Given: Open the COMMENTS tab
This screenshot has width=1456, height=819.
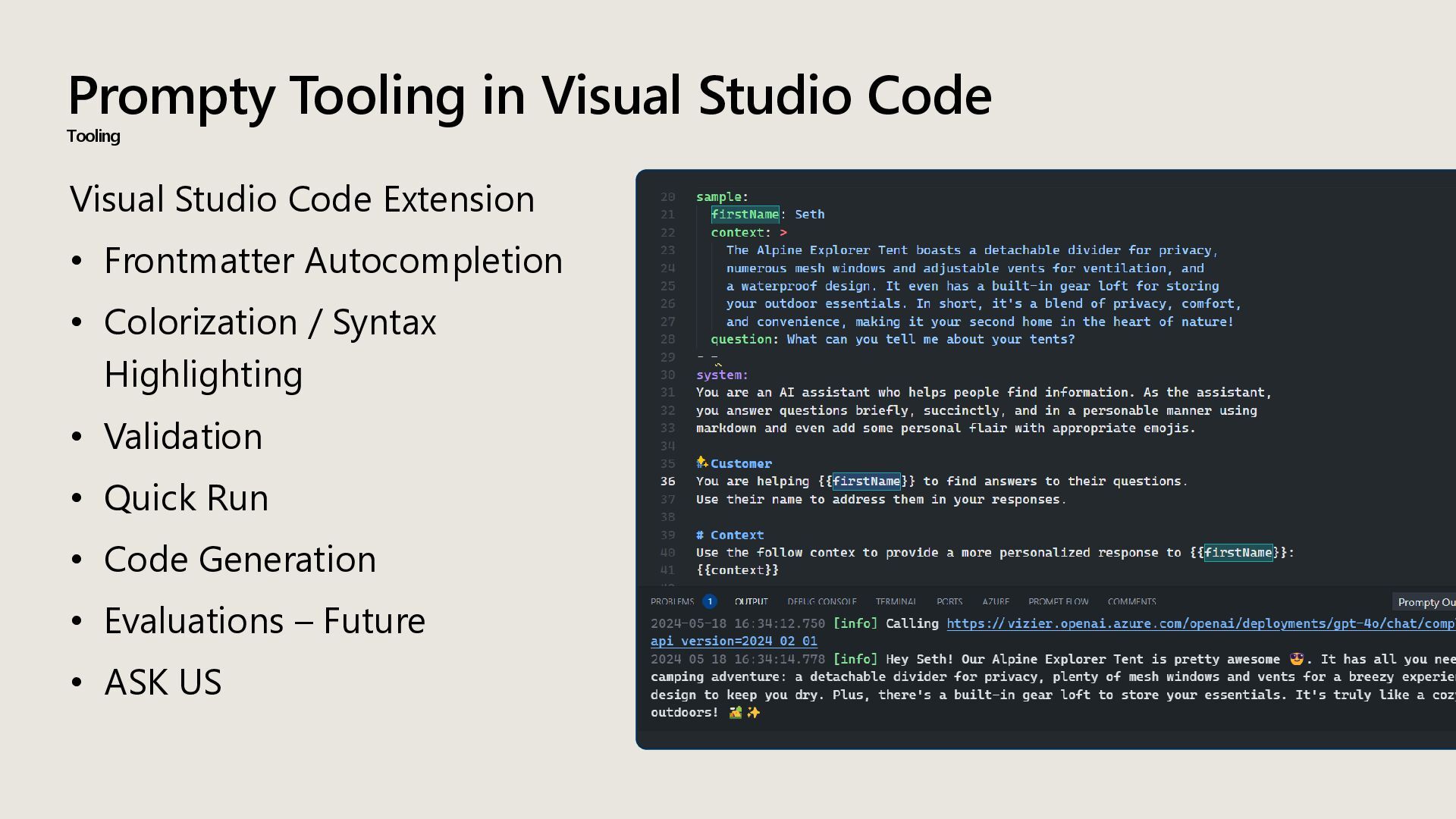Looking at the screenshot, I should 1131,601.
